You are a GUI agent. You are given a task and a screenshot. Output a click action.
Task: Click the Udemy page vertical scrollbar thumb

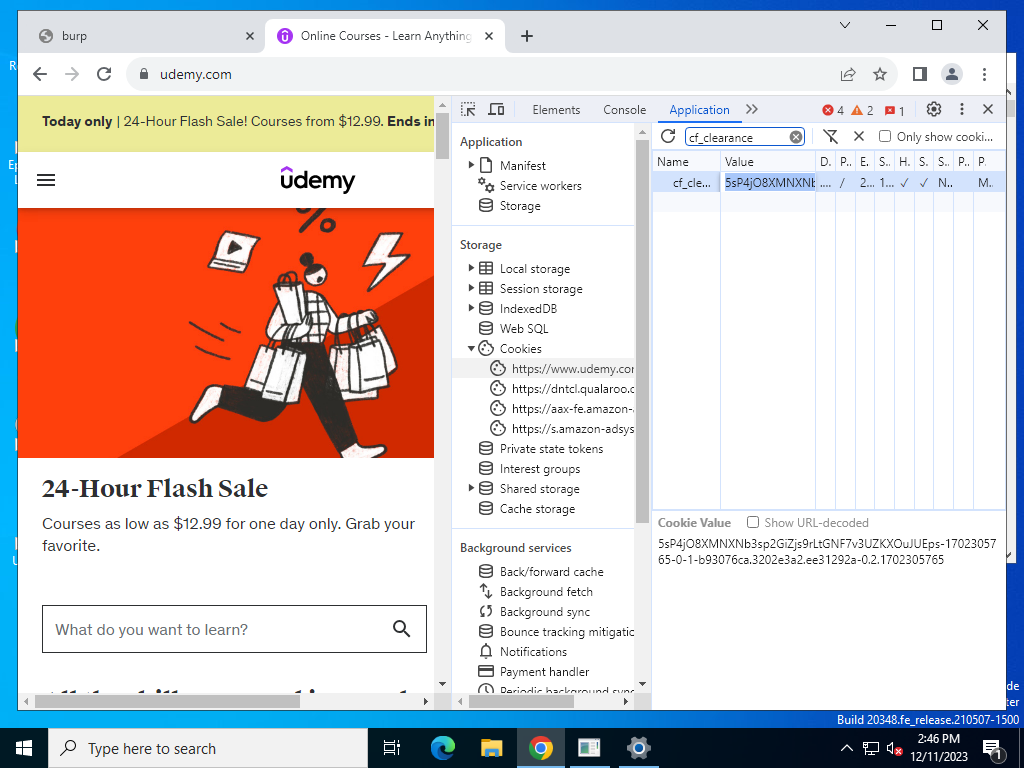pos(442,136)
